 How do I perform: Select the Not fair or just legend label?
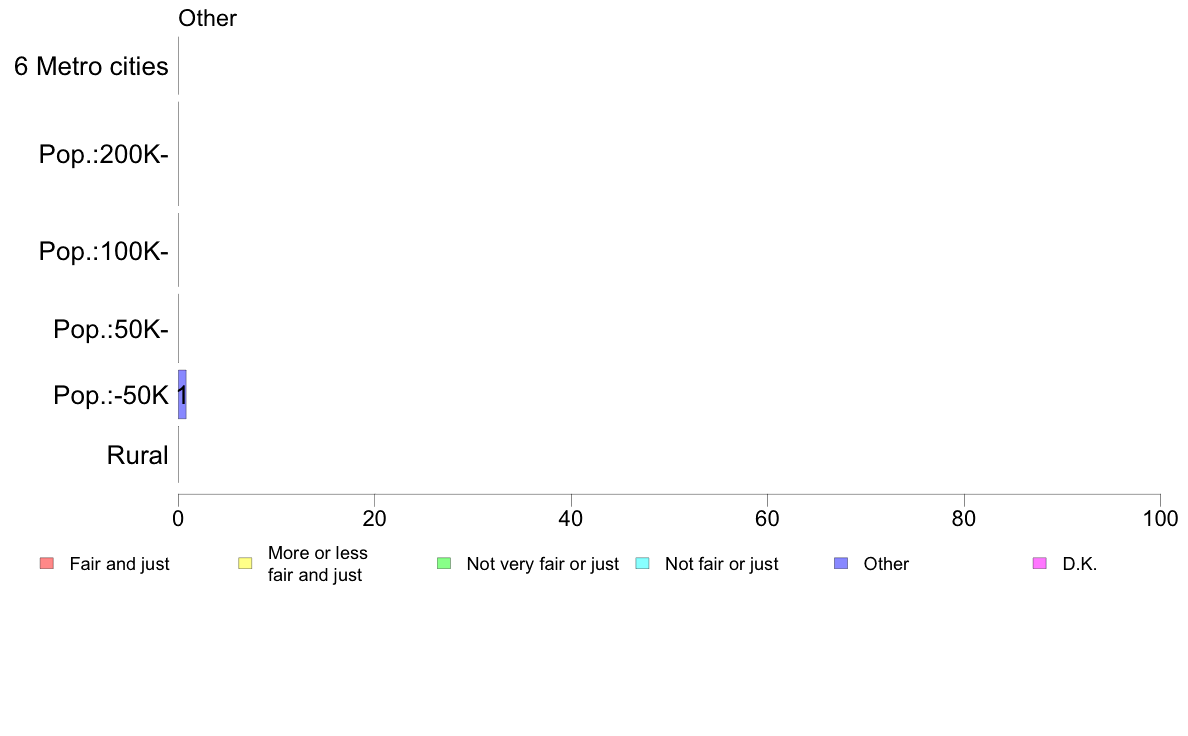721,564
